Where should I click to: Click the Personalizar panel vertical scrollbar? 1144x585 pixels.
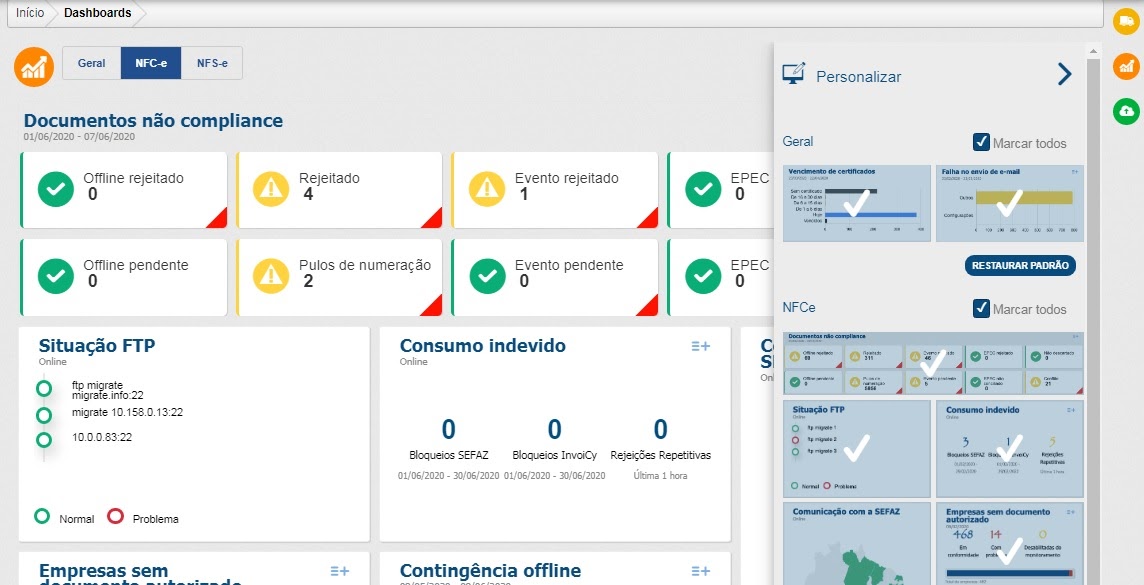point(1095,300)
